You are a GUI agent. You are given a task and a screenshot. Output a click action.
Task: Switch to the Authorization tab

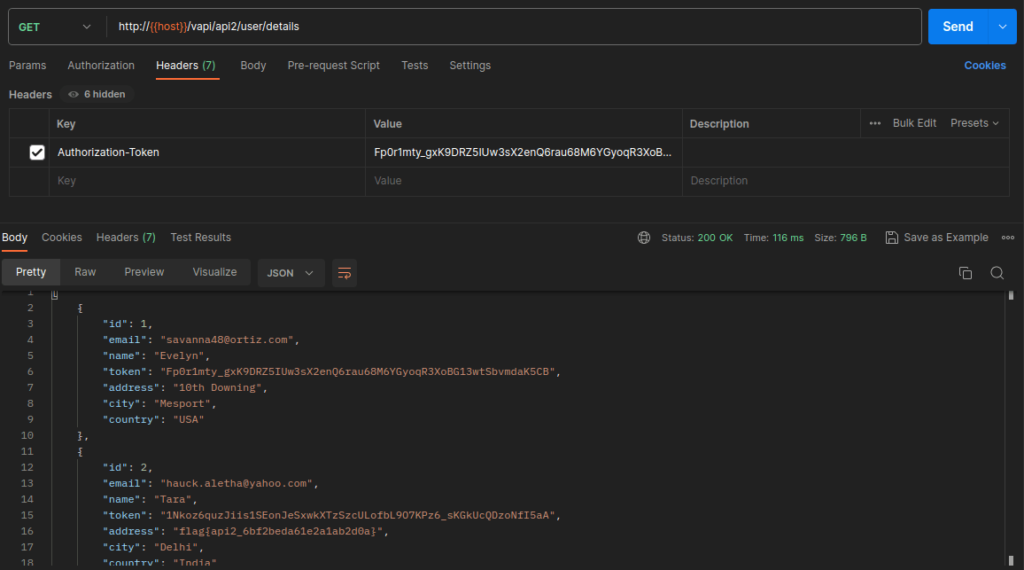coord(101,65)
